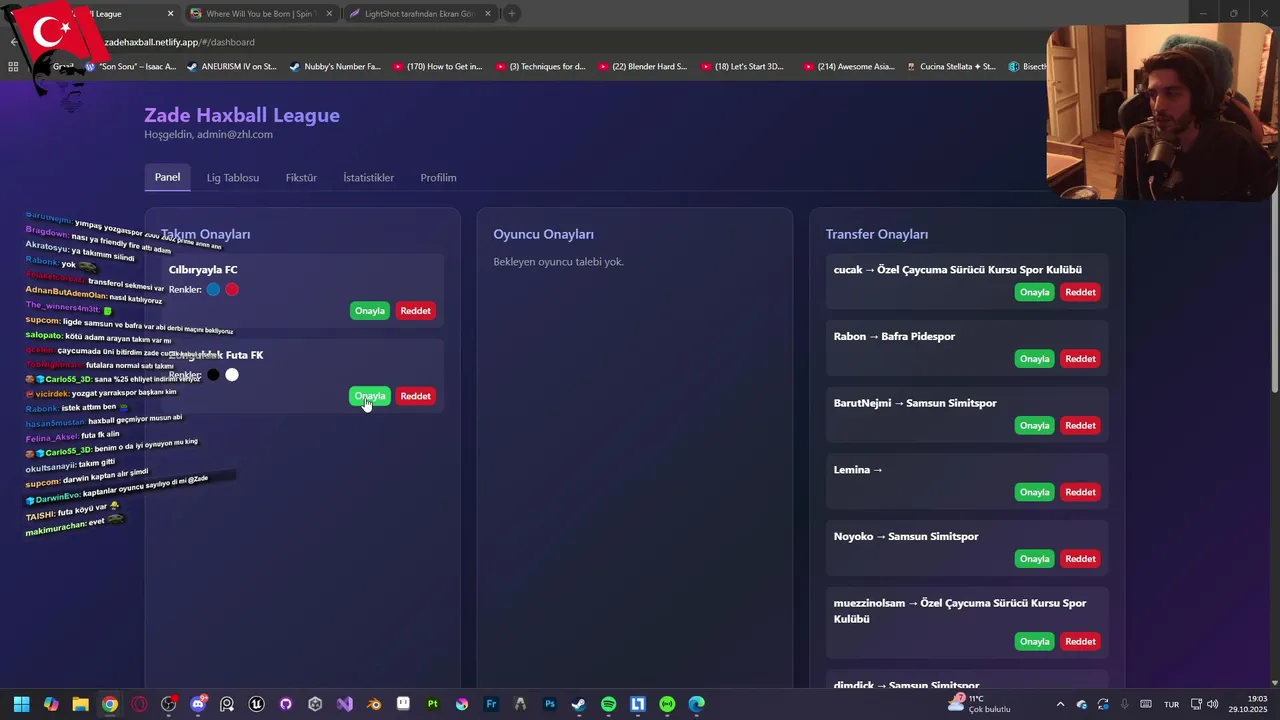Open the volume control in system tray
1280x720 pixels.
coord(1213,704)
